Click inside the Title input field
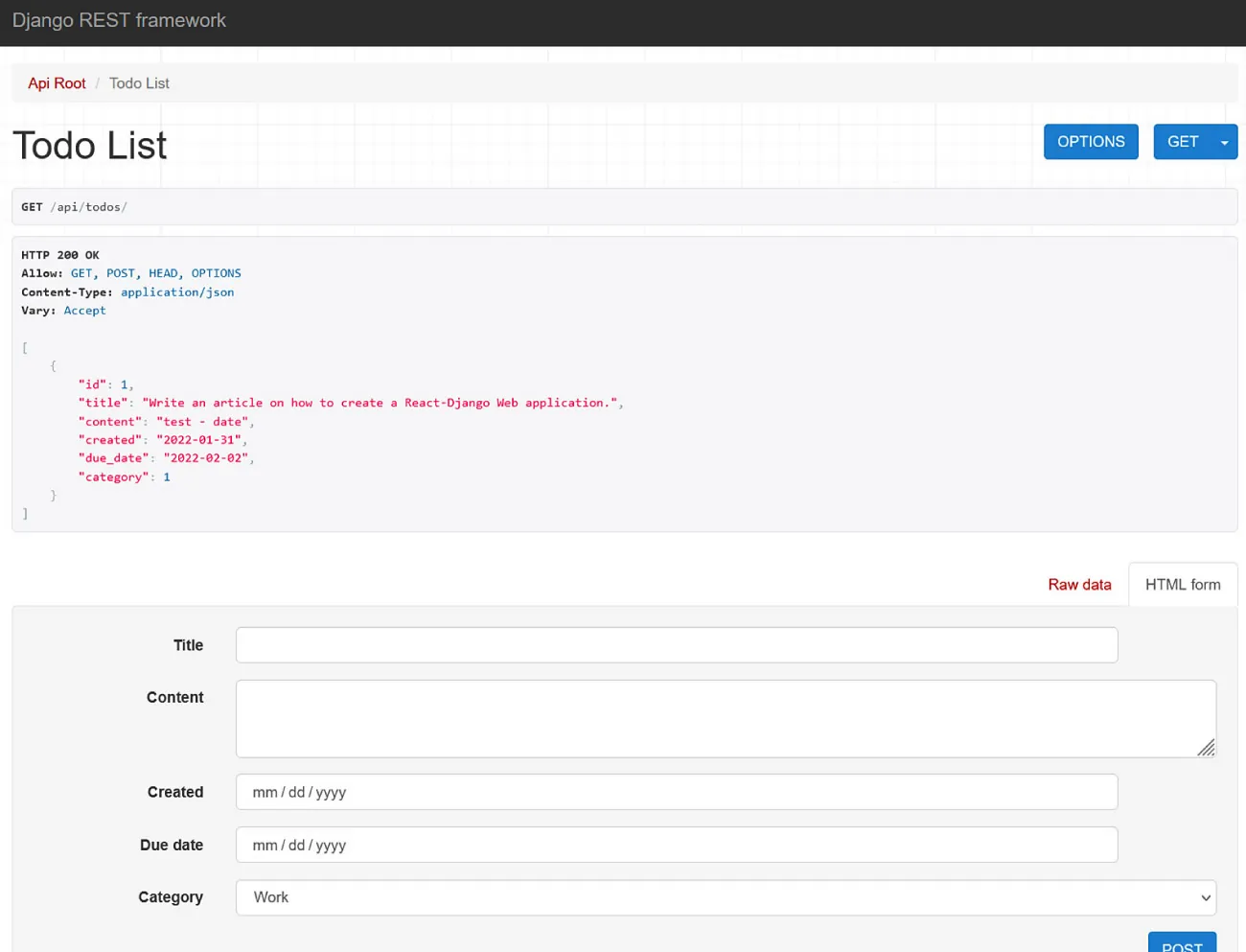Image resolution: width=1246 pixels, height=952 pixels. click(677, 644)
